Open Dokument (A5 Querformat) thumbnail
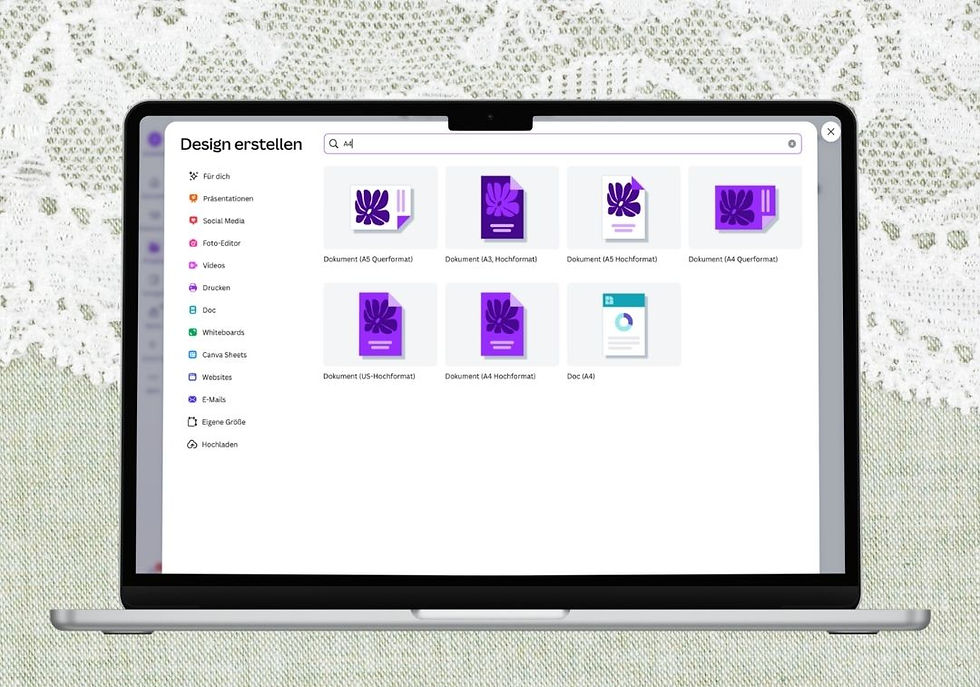980x687 pixels. click(381, 208)
